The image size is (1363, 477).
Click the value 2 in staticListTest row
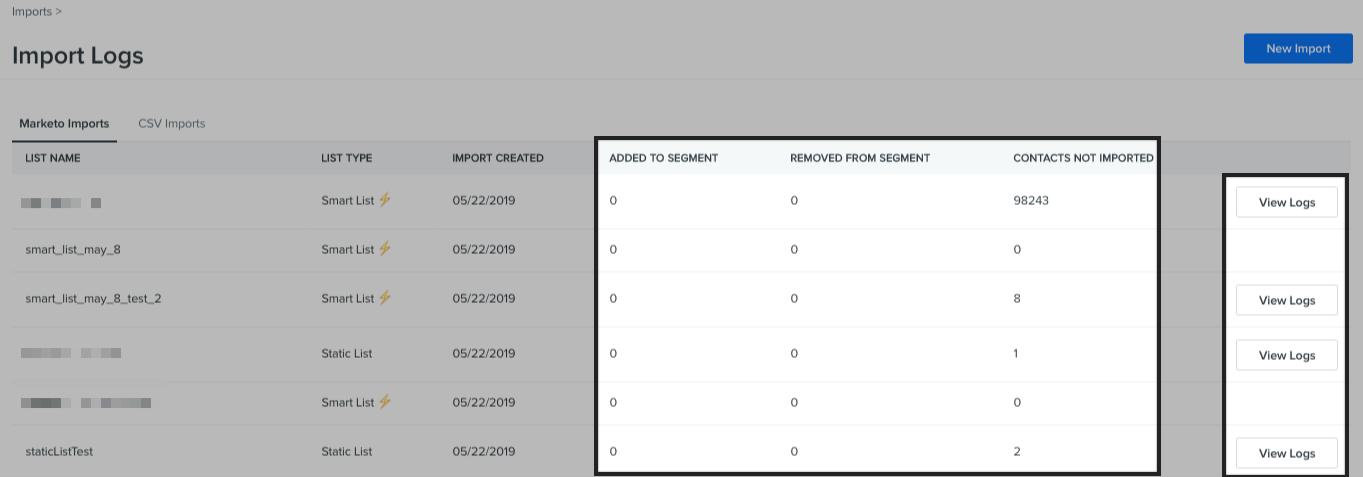1017,452
